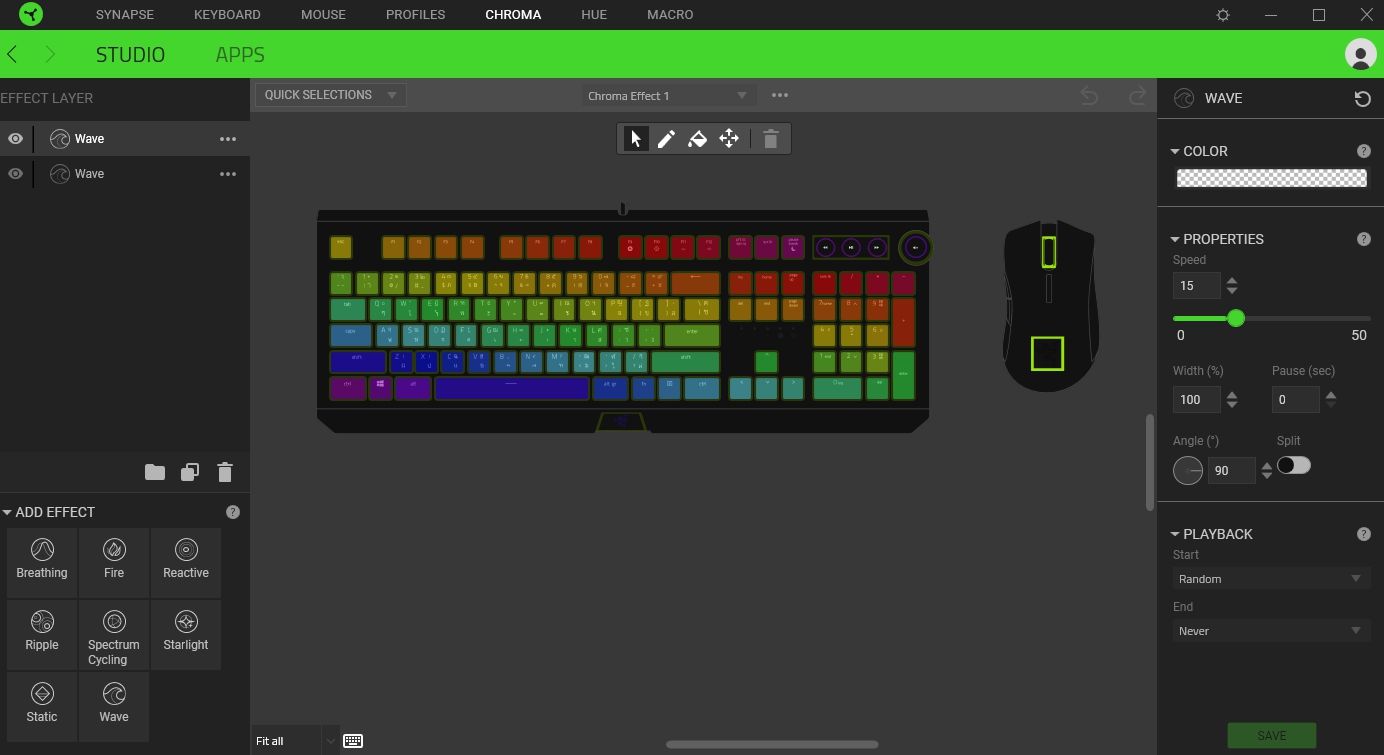Collapse the Add Effect section
The image size is (1384, 755).
pos(7,512)
